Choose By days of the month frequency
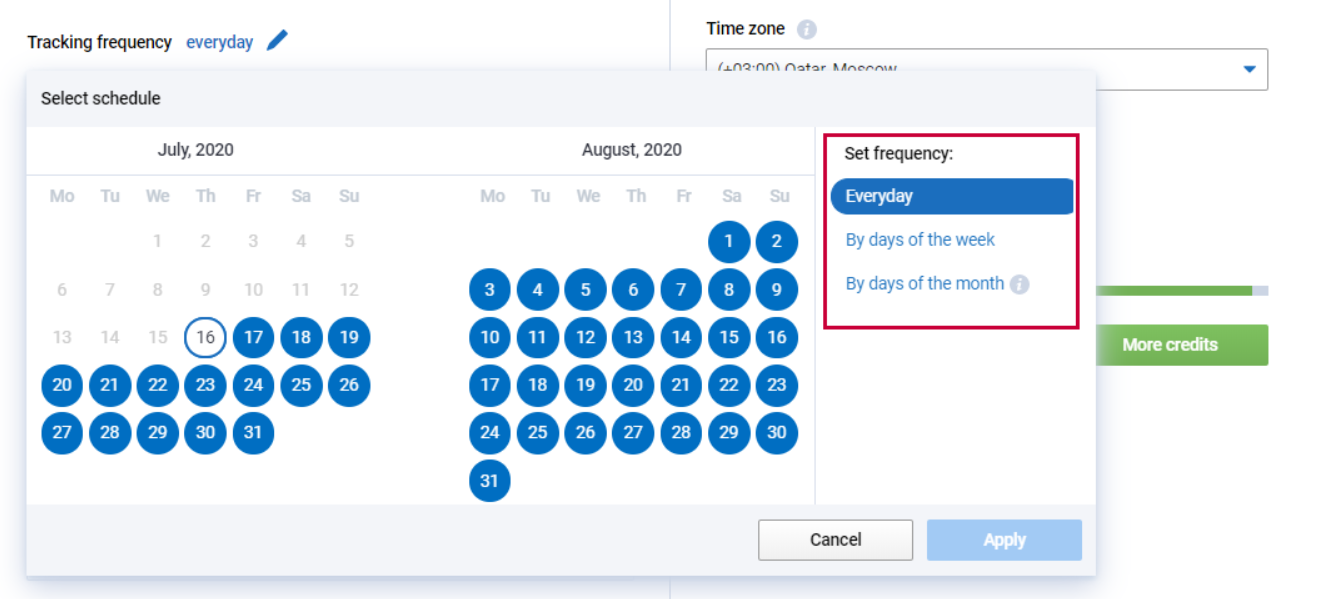This screenshot has height=599, width=1334. (x=925, y=283)
